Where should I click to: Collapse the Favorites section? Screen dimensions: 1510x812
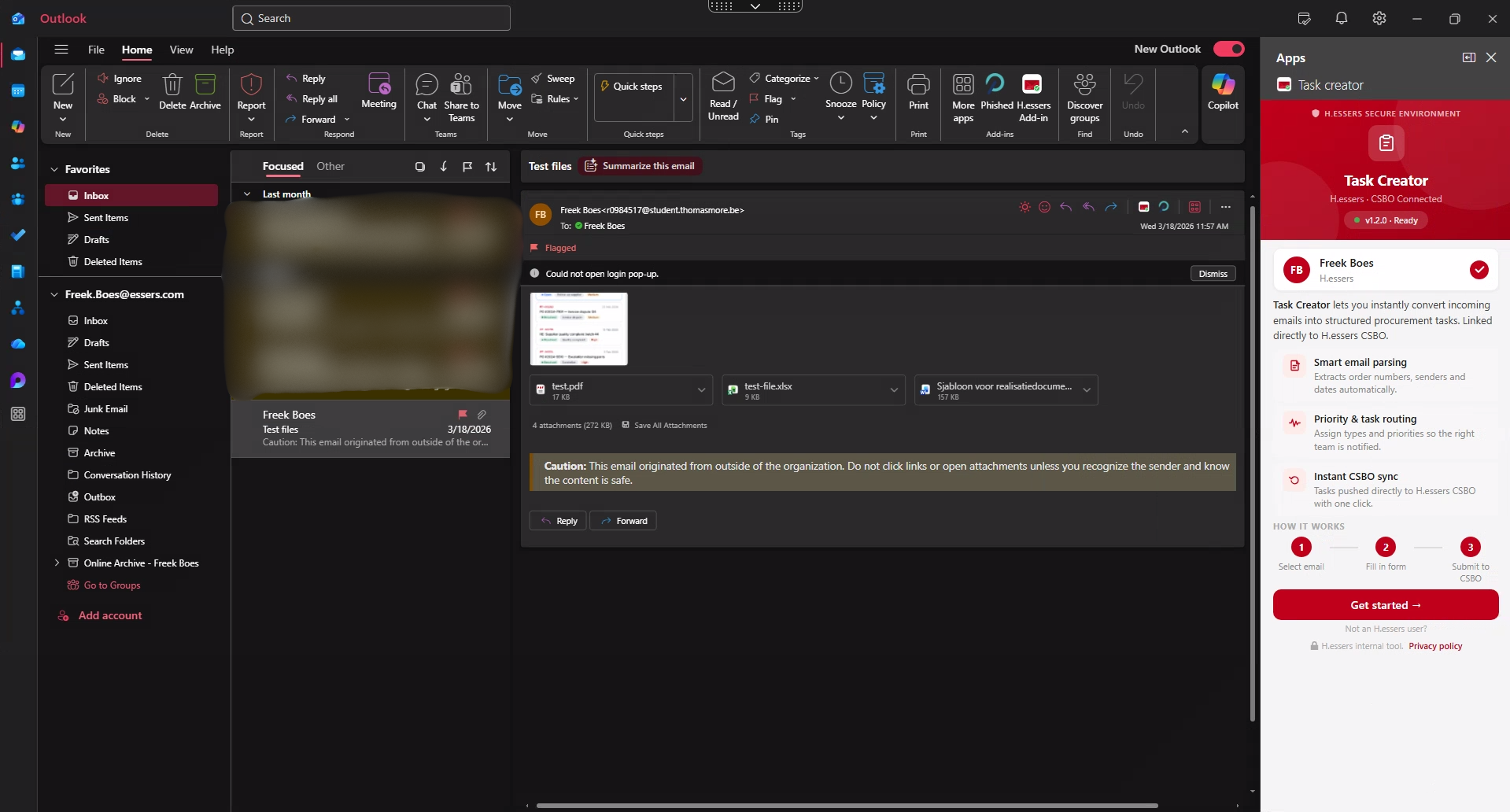[54, 169]
